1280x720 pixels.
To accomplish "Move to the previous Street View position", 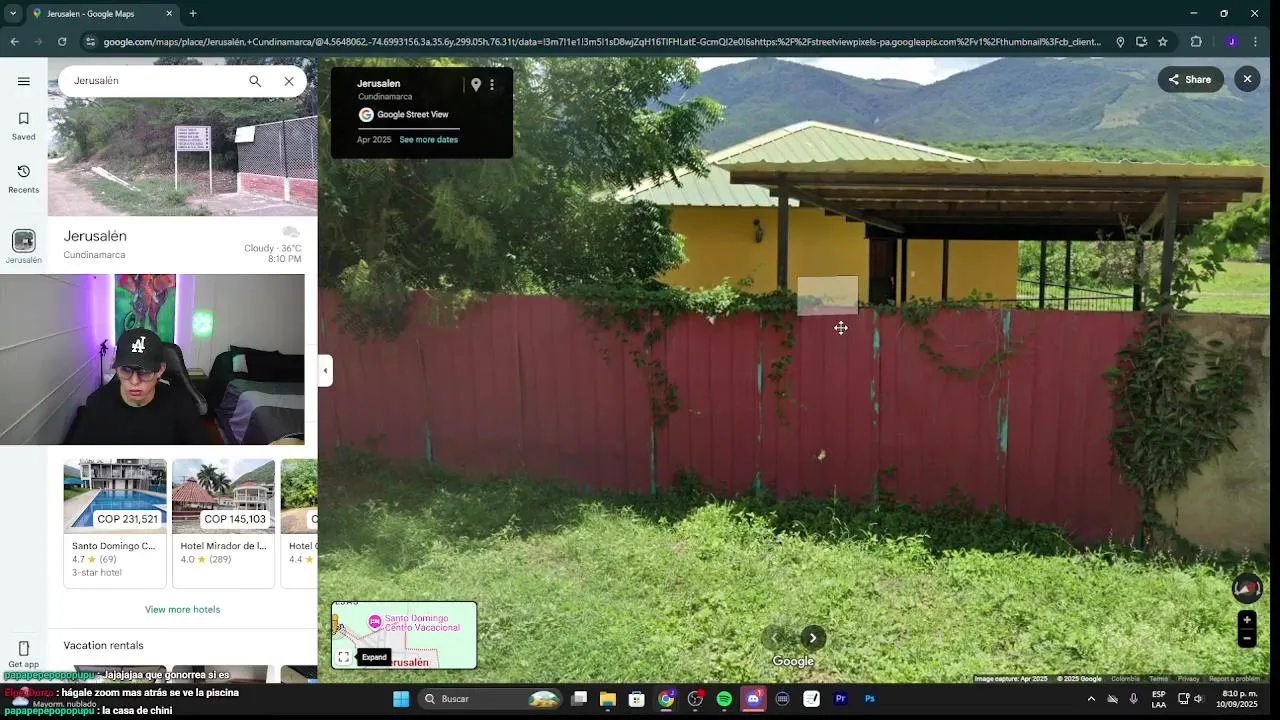I will 775,638.
